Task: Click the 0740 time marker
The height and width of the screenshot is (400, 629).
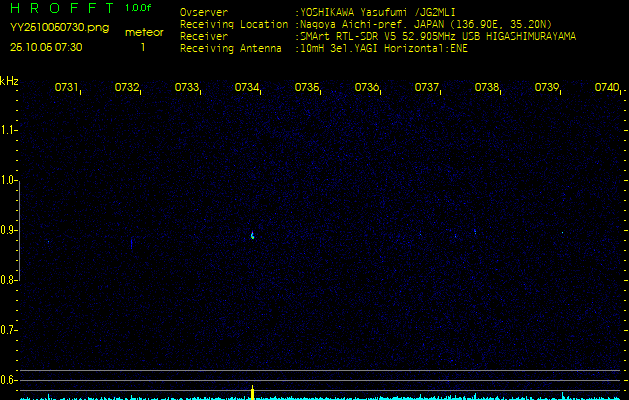Action: (x=606, y=88)
